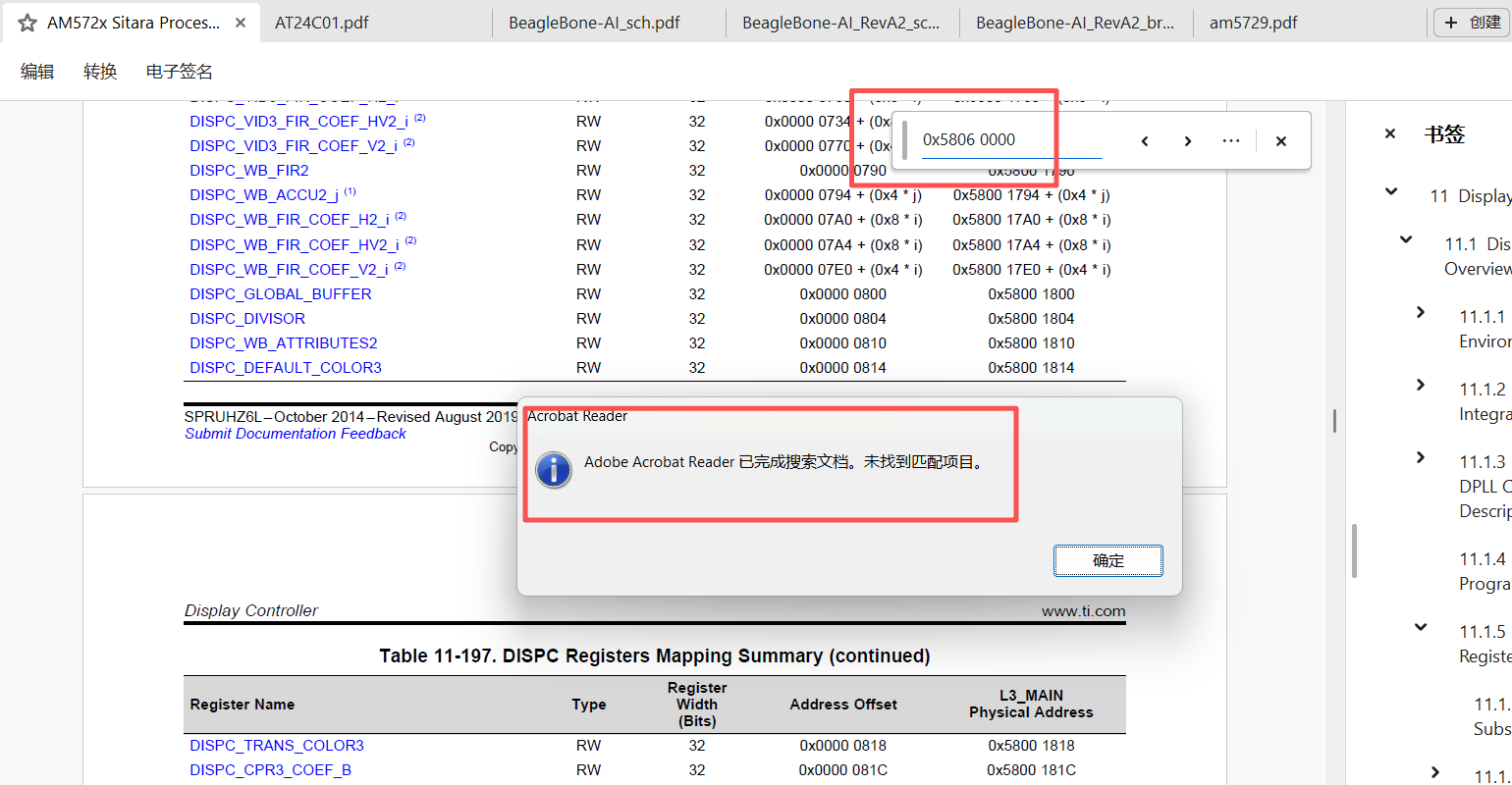Screen dimensions: 1512x785
Task: Collapse the 11.1.5 Registe bookmark
Action: [x=1421, y=627]
